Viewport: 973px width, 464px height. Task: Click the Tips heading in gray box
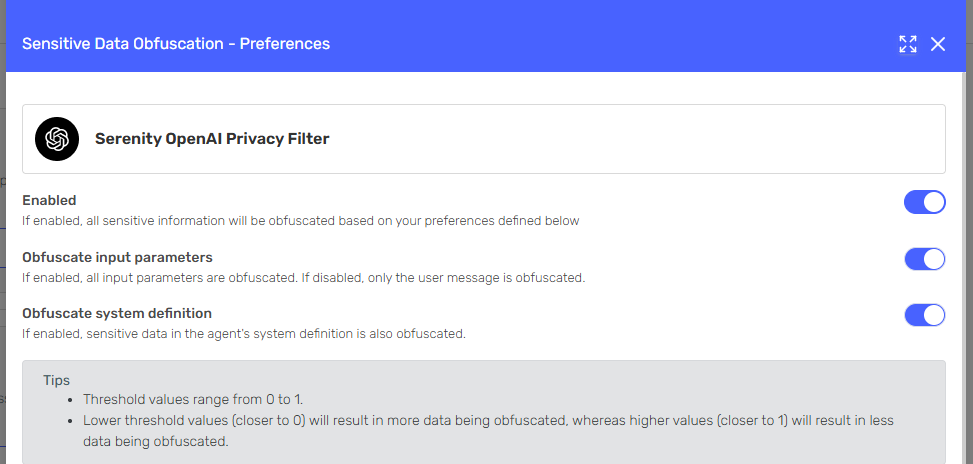pyautogui.click(x=56, y=380)
